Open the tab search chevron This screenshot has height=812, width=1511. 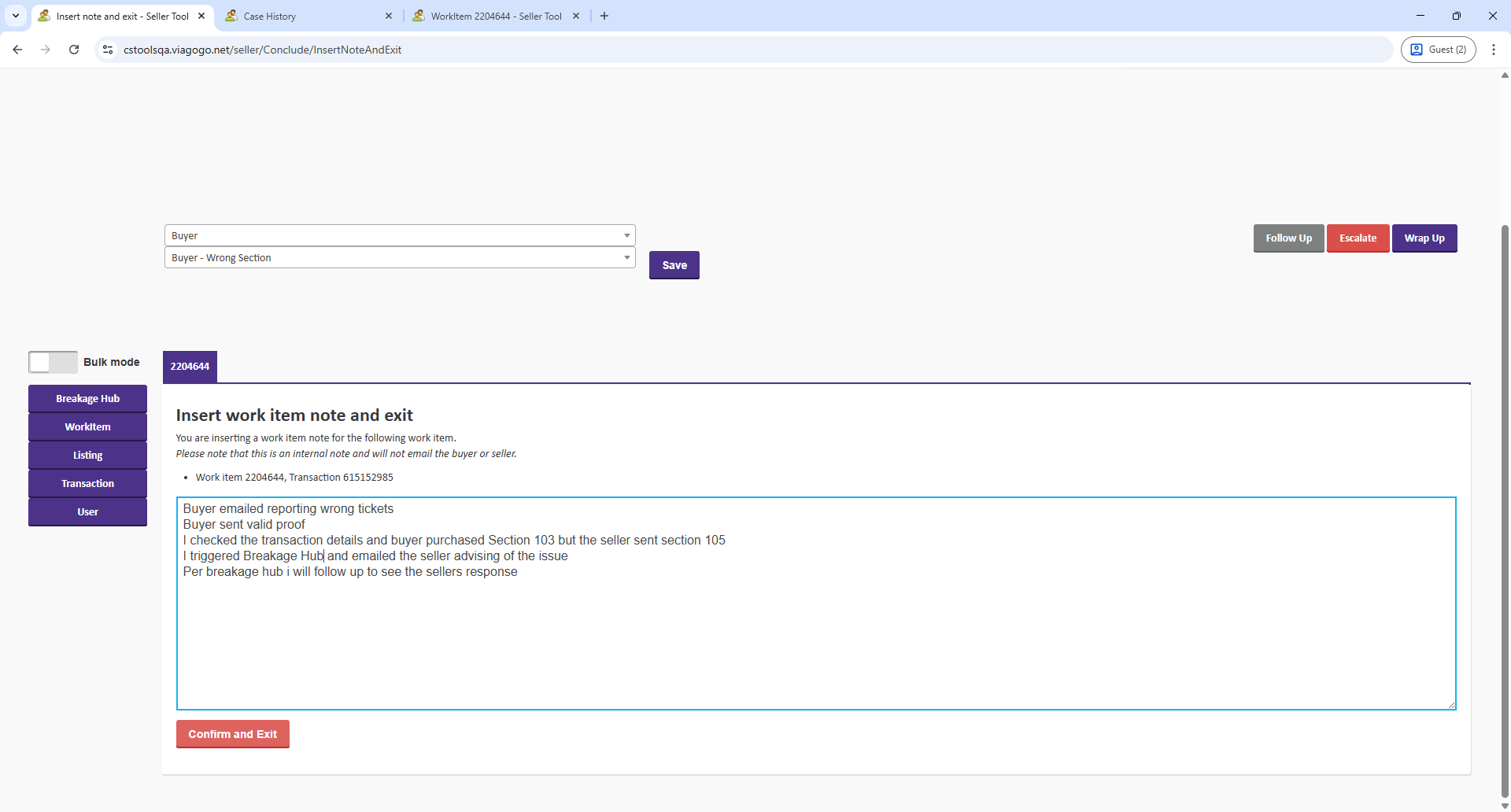[x=16, y=16]
